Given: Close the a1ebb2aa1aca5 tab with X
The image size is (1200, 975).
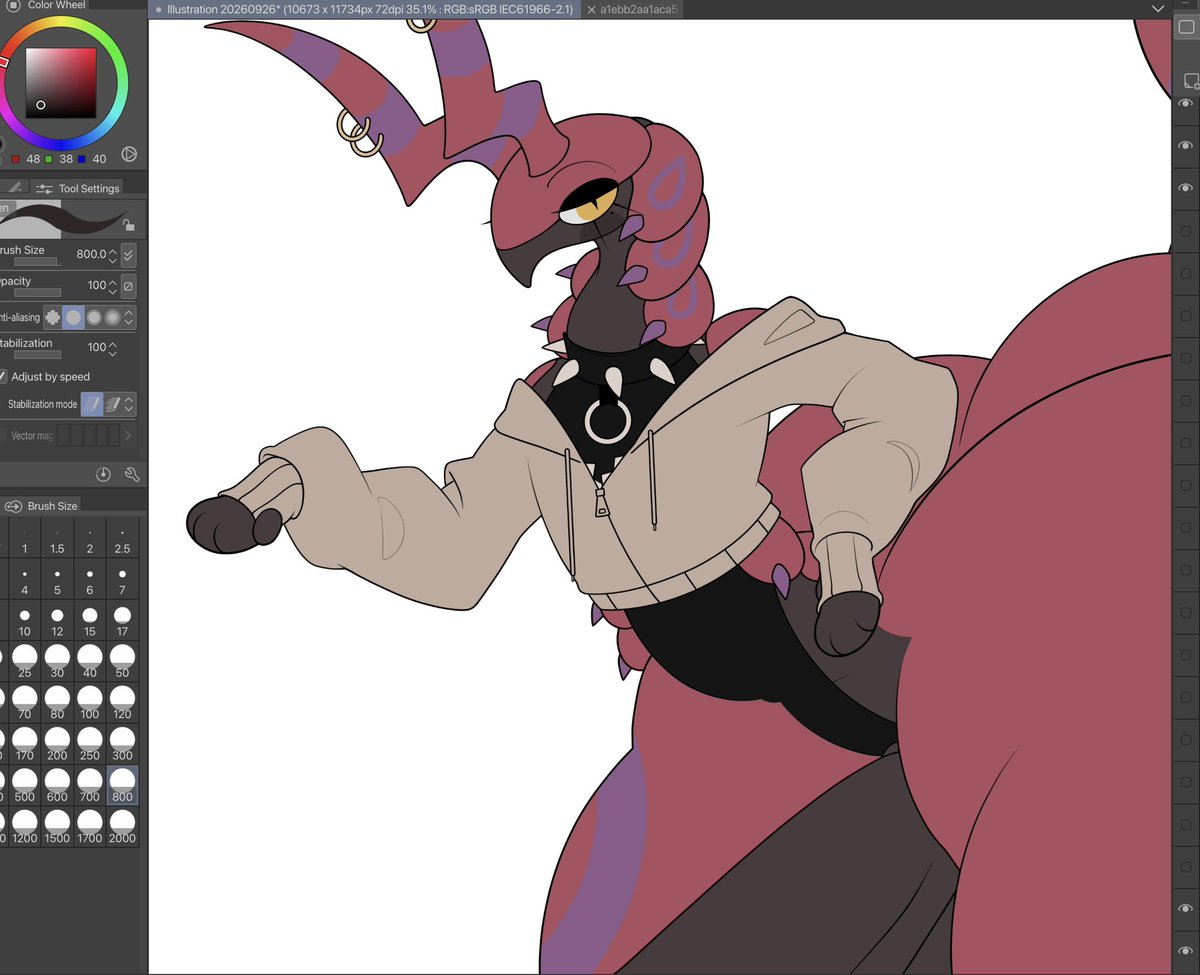Looking at the screenshot, I should pyautogui.click(x=591, y=9).
